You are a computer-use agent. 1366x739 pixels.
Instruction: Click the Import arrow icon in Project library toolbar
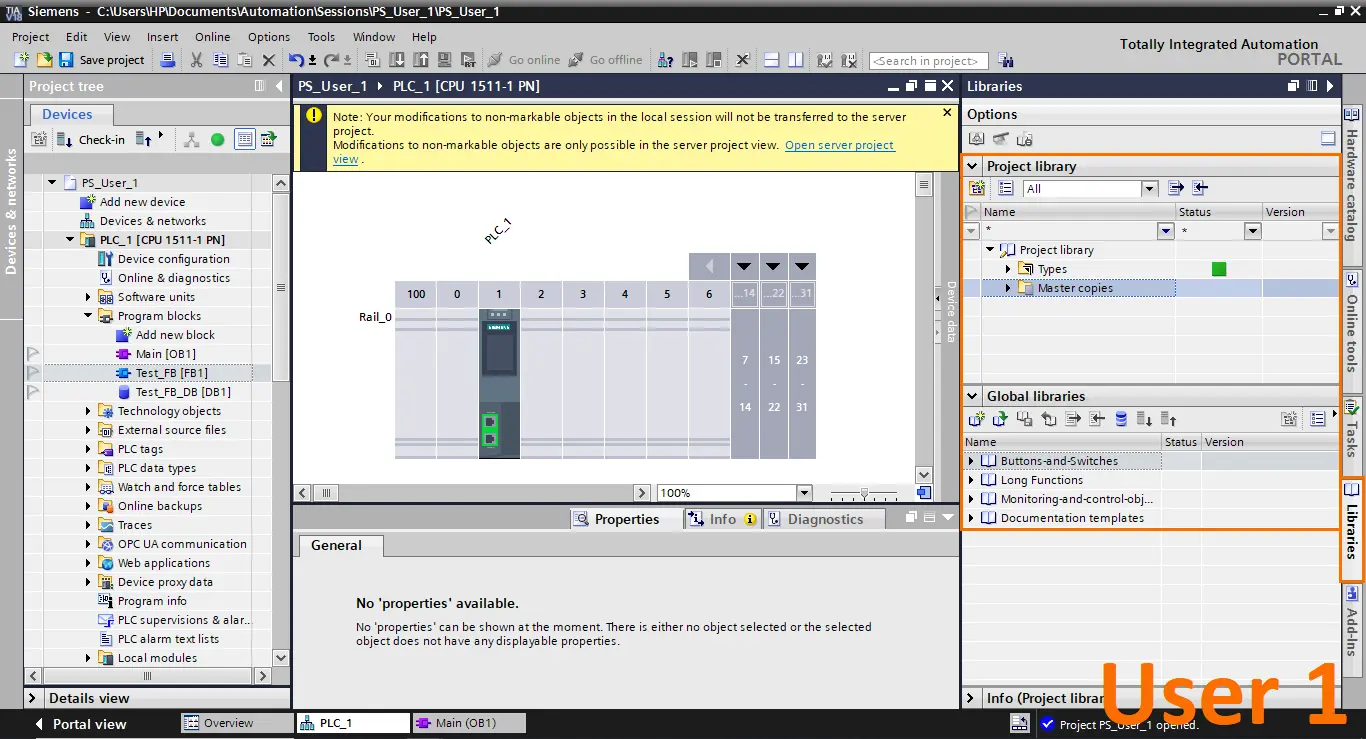coord(1200,188)
